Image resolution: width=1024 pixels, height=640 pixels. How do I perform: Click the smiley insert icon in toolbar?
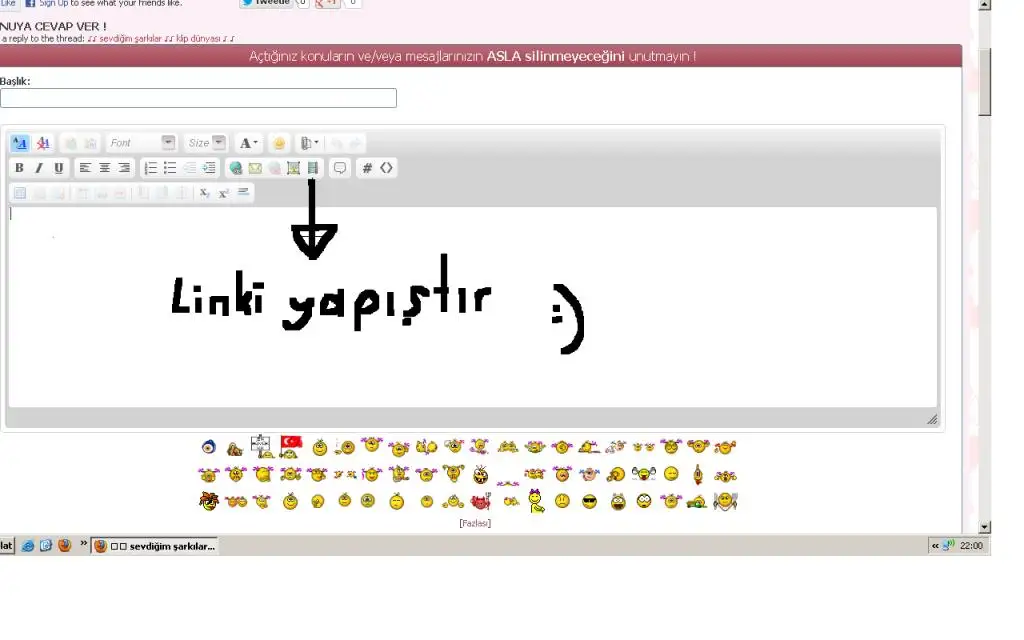coord(279,143)
